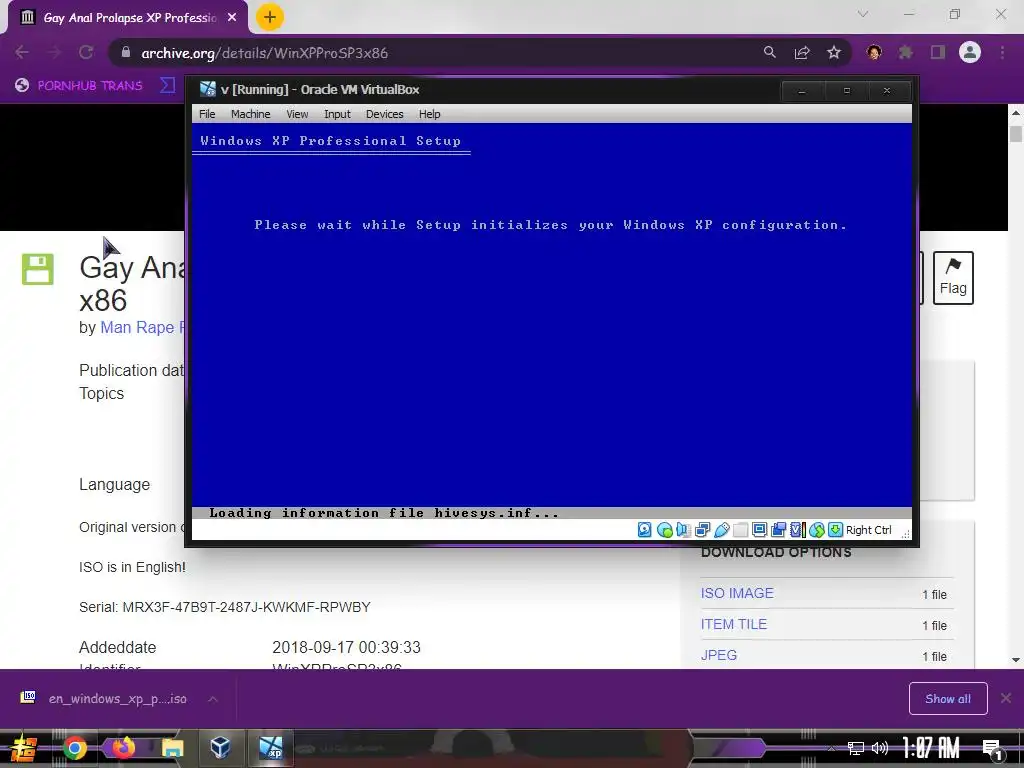This screenshot has height=768, width=1024.
Task: Open the Chrome profile avatar
Action: (x=970, y=52)
